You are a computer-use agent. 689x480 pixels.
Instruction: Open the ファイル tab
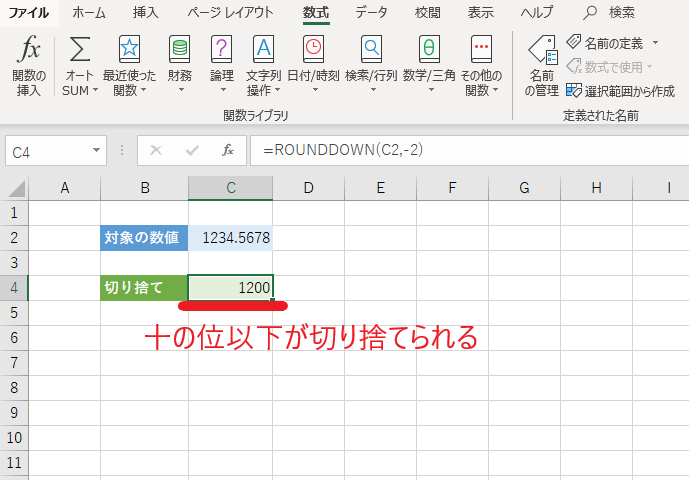[x=29, y=13]
